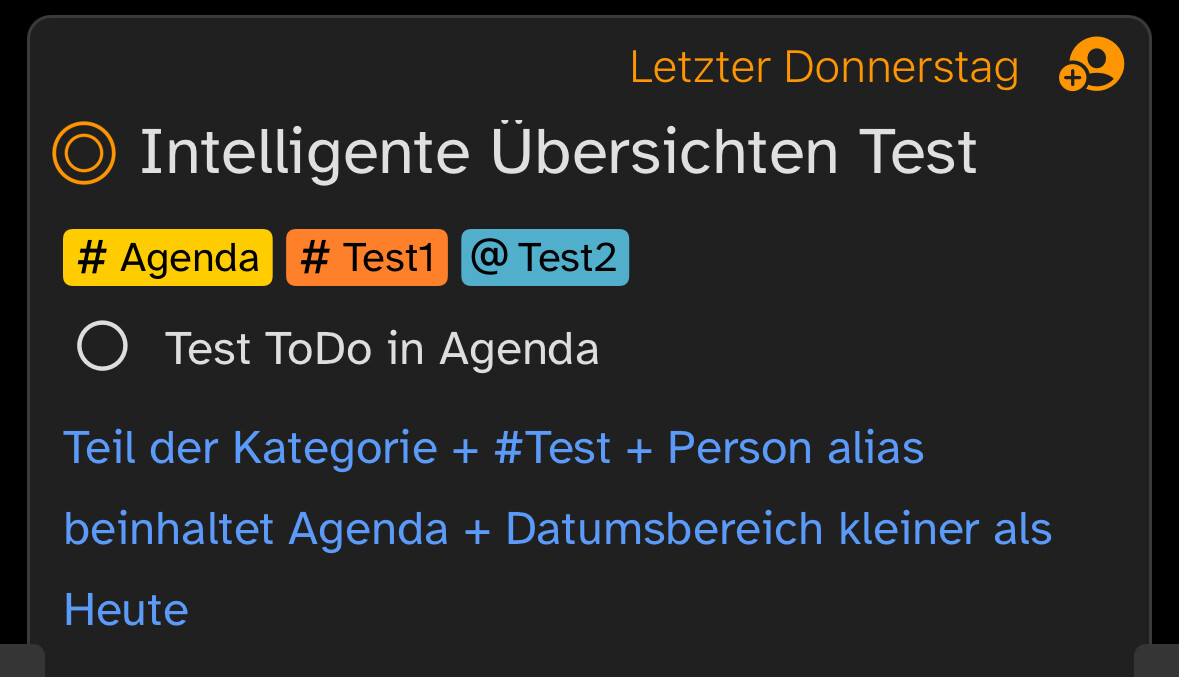Select the blue Test2 person tag

click(545, 257)
